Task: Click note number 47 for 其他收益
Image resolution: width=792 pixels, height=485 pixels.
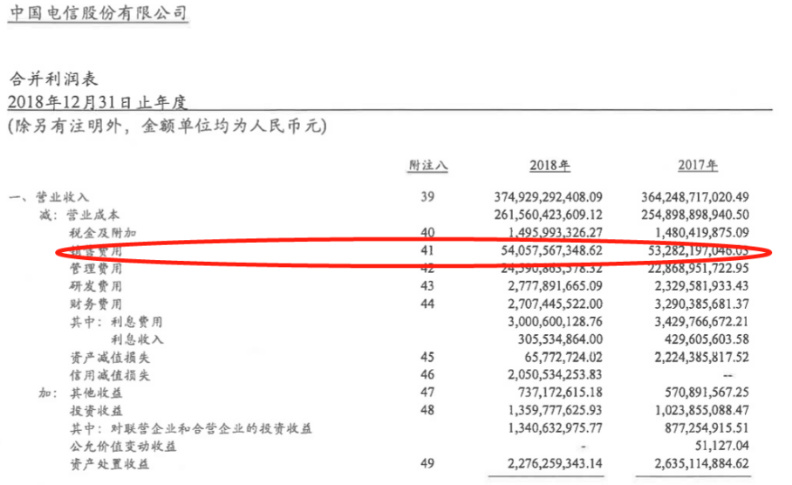Action: [427, 393]
